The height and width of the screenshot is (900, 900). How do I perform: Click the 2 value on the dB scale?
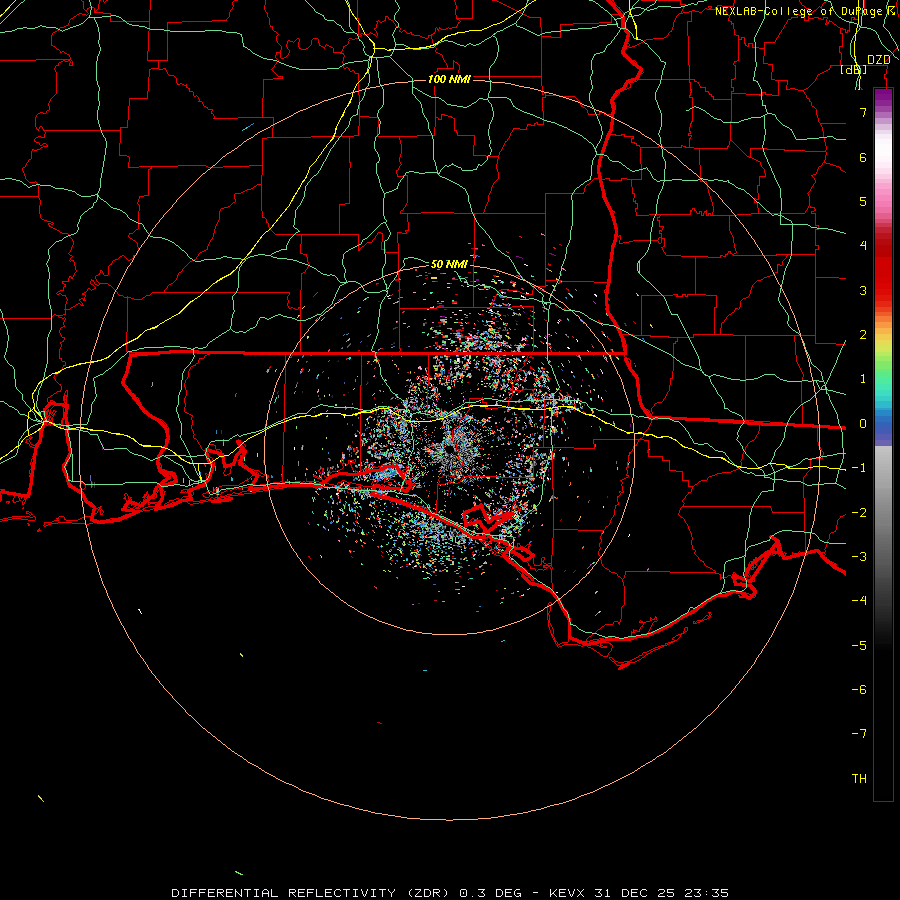pyautogui.click(x=863, y=335)
